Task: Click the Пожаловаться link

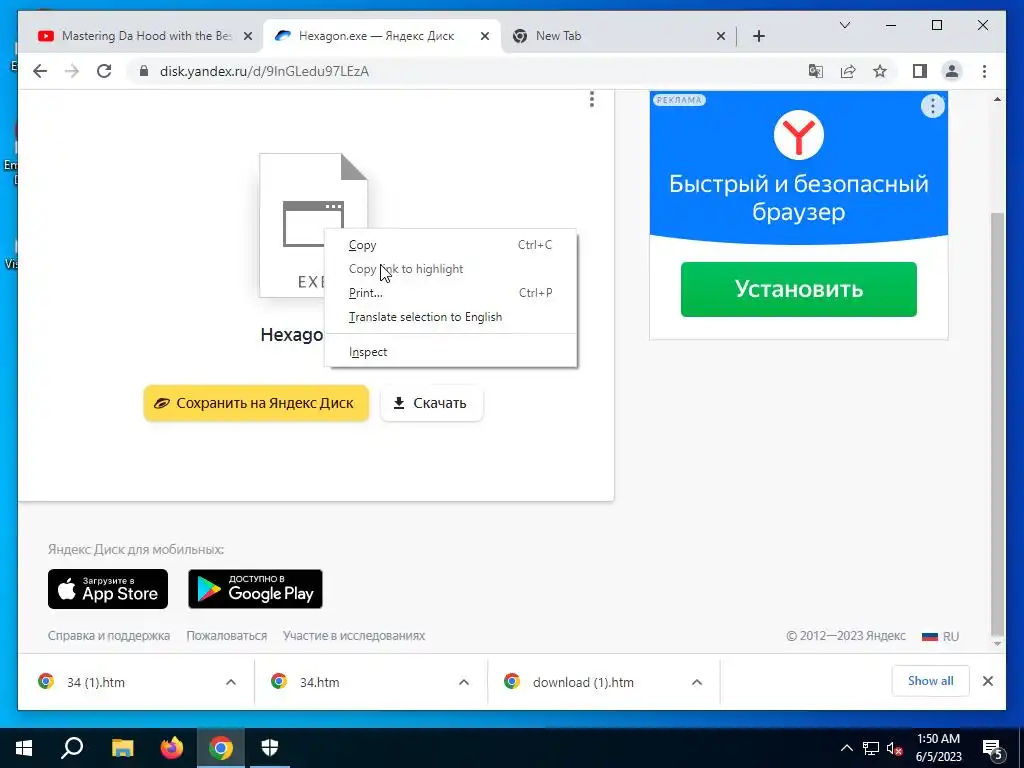Action: (x=227, y=635)
